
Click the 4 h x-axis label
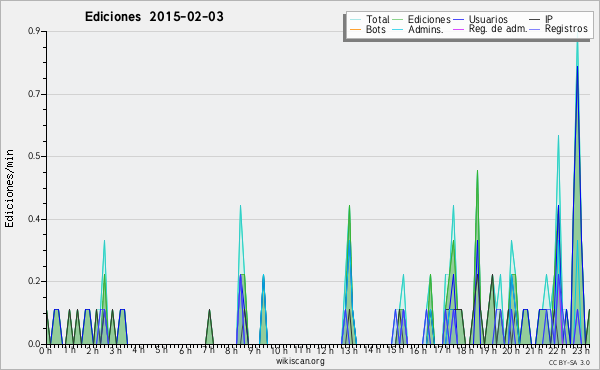coord(138,350)
